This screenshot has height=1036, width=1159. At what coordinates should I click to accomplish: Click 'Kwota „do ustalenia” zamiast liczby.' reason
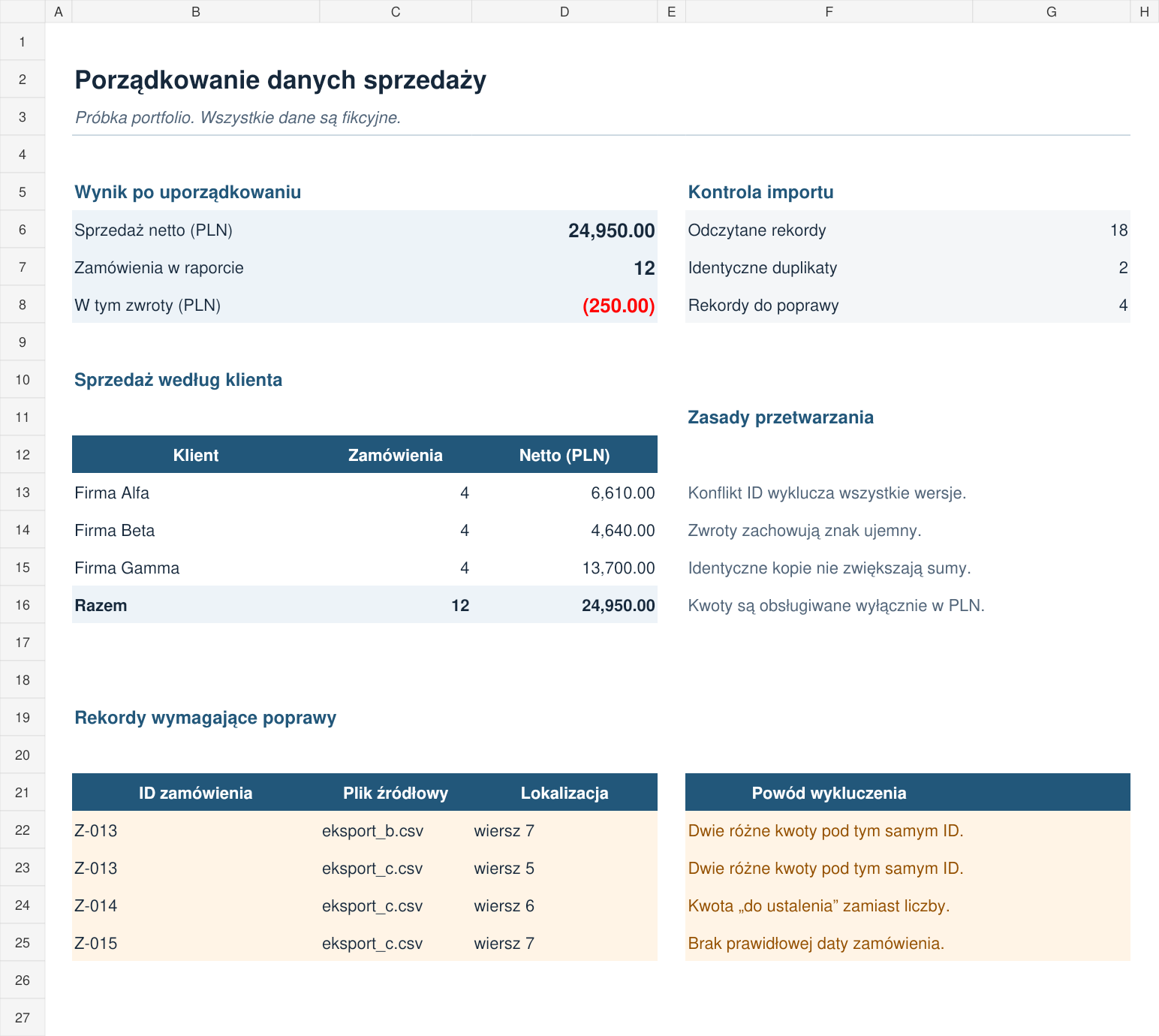[819, 905]
